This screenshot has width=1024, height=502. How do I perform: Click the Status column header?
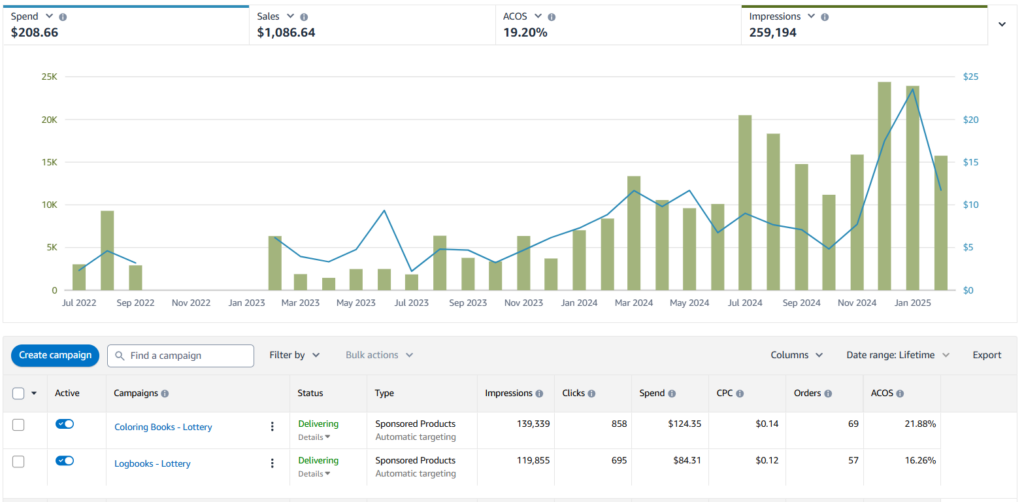pyautogui.click(x=310, y=393)
